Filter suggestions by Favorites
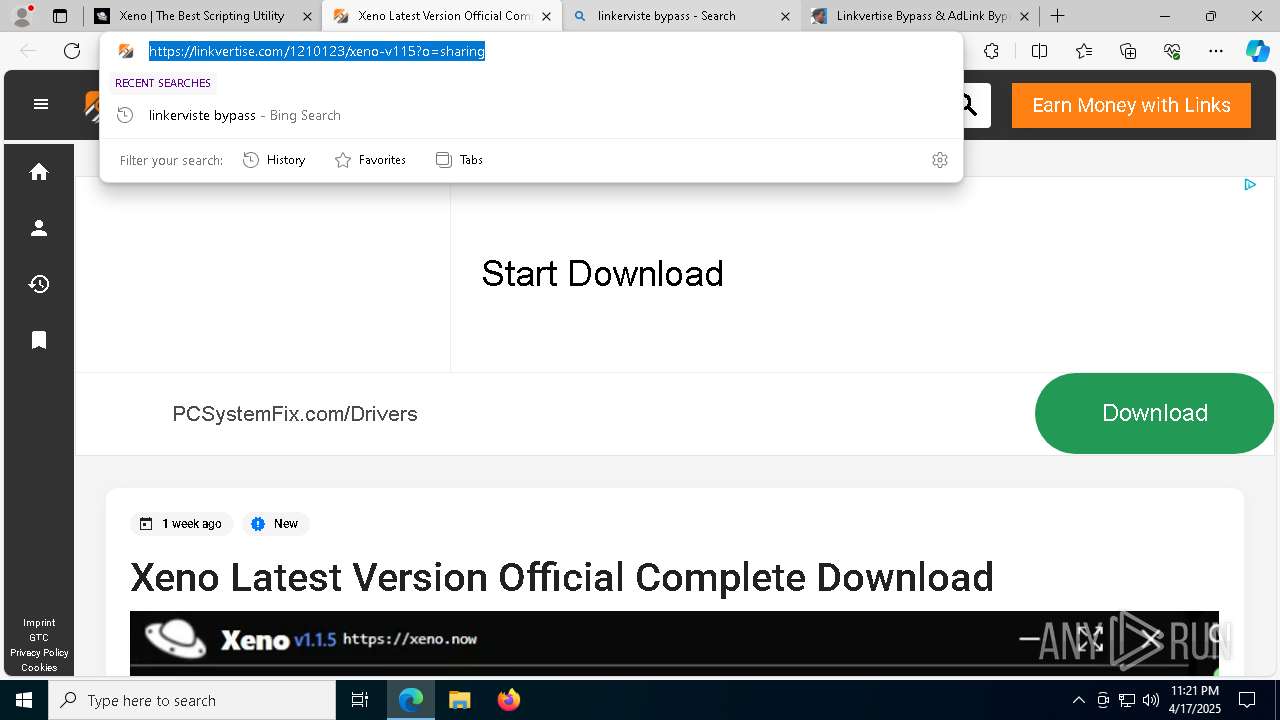This screenshot has height=720, width=1280. pyautogui.click(x=370, y=160)
